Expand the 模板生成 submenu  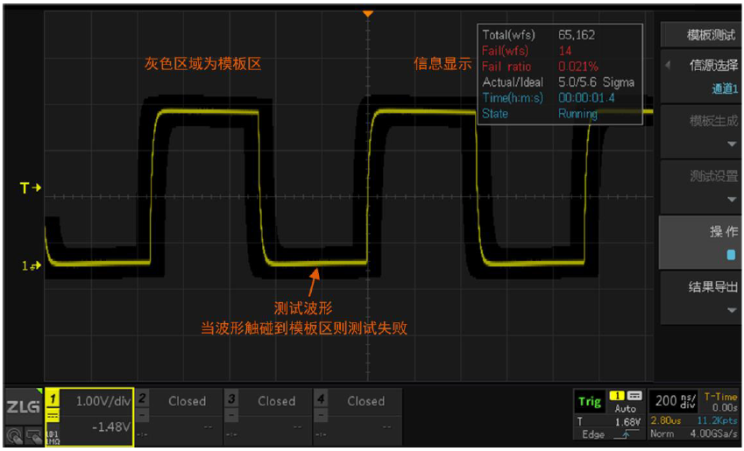tap(700, 131)
